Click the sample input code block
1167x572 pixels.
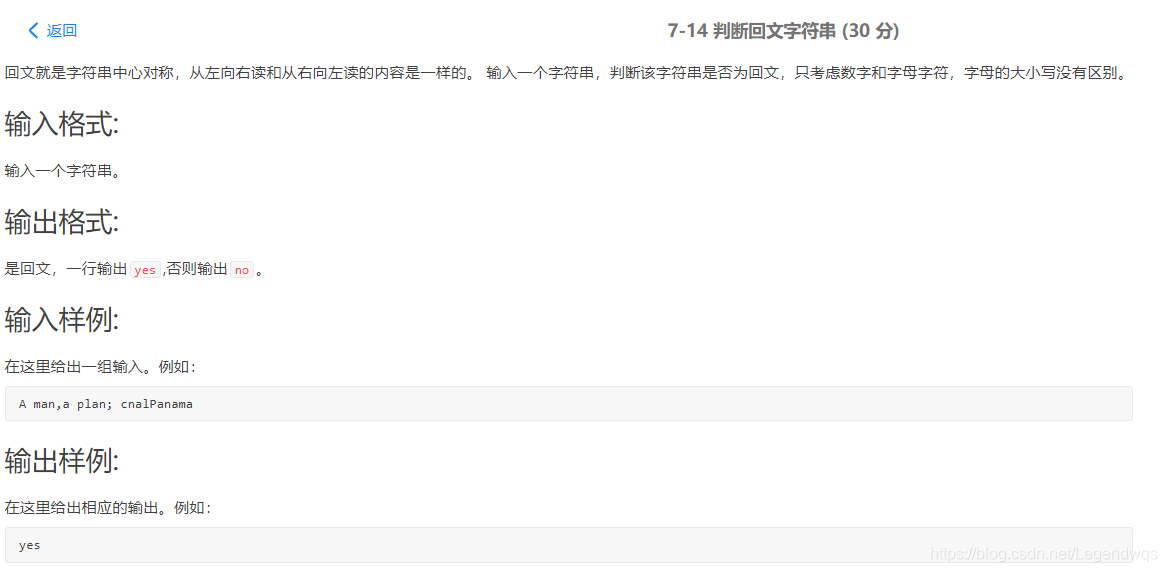coord(569,403)
